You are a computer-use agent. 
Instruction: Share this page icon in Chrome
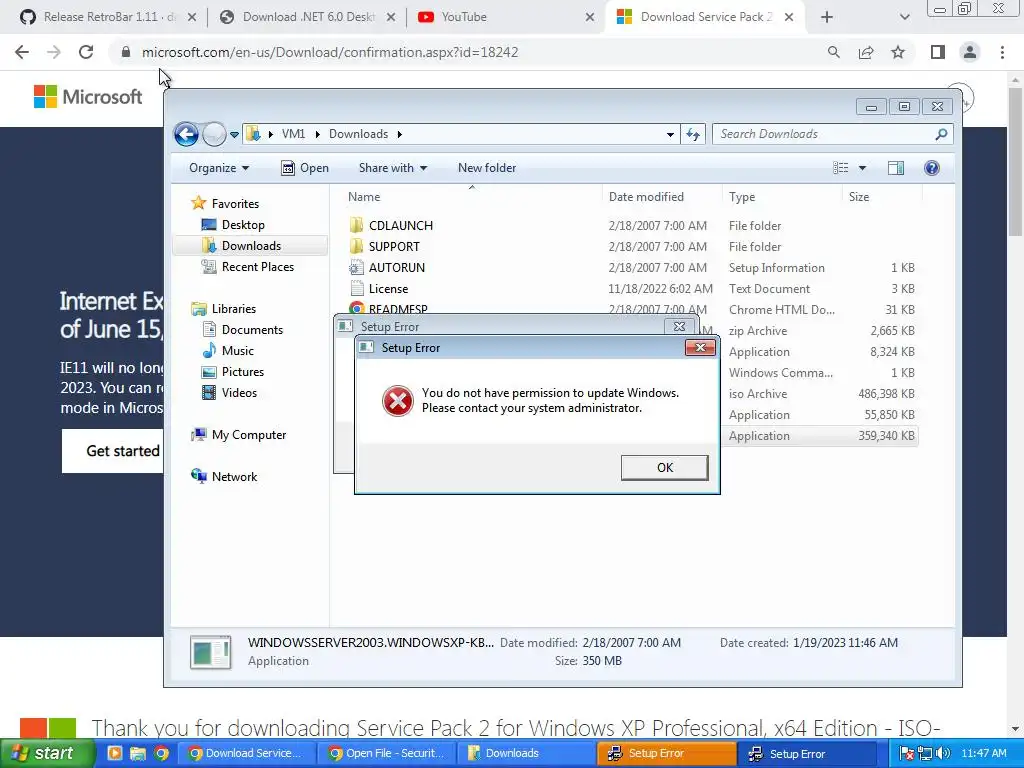866,52
